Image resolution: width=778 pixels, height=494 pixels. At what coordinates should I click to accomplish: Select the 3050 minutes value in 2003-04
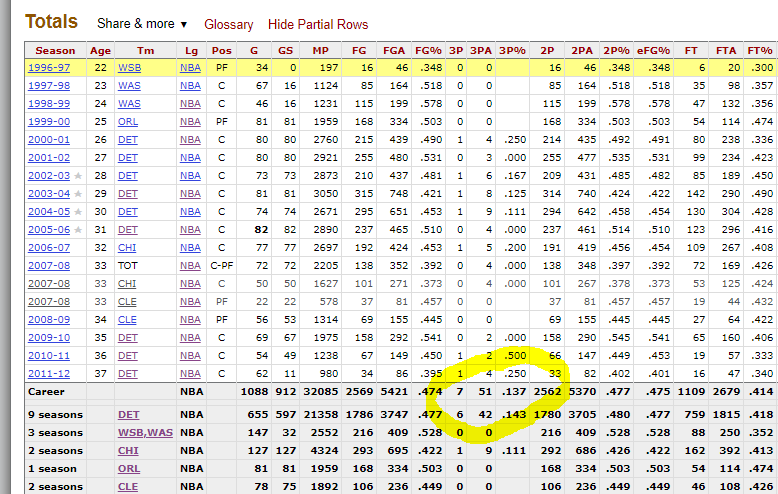(x=325, y=194)
